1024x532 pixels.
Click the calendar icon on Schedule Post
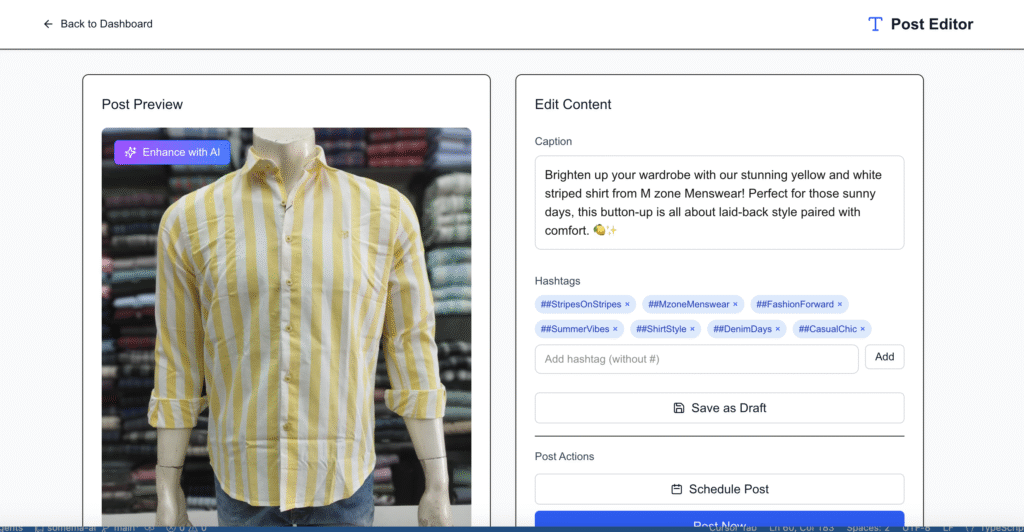point(677,489)
